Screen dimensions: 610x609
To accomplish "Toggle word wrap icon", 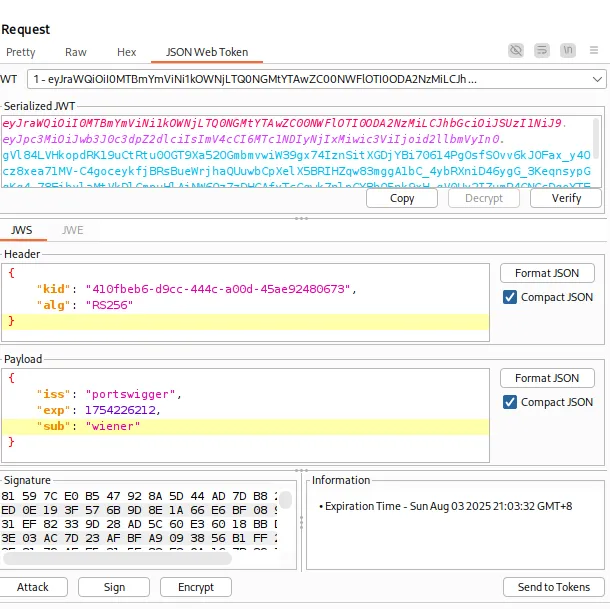I will (x=542, y=51).
